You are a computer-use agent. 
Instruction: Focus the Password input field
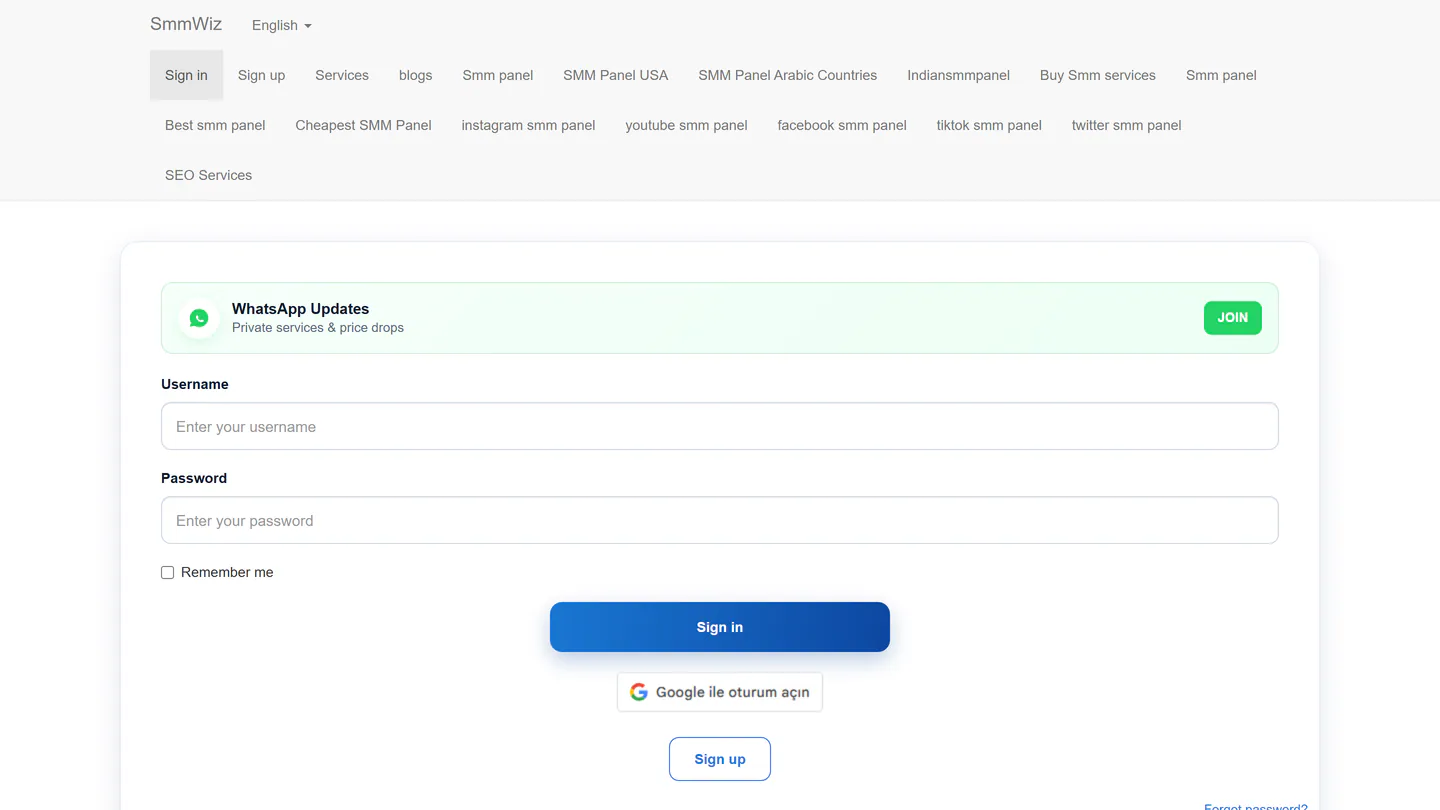pos(720,520)
